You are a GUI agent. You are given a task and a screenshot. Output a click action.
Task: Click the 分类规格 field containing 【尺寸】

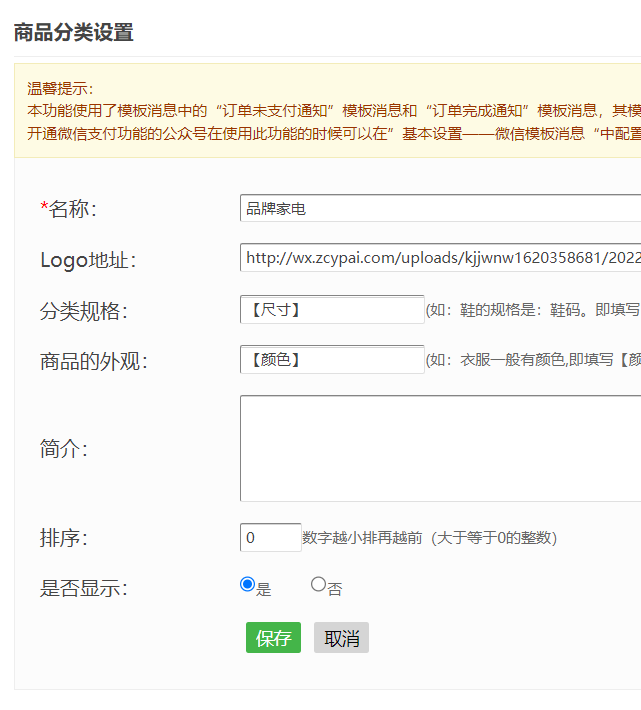pos(332,310)
